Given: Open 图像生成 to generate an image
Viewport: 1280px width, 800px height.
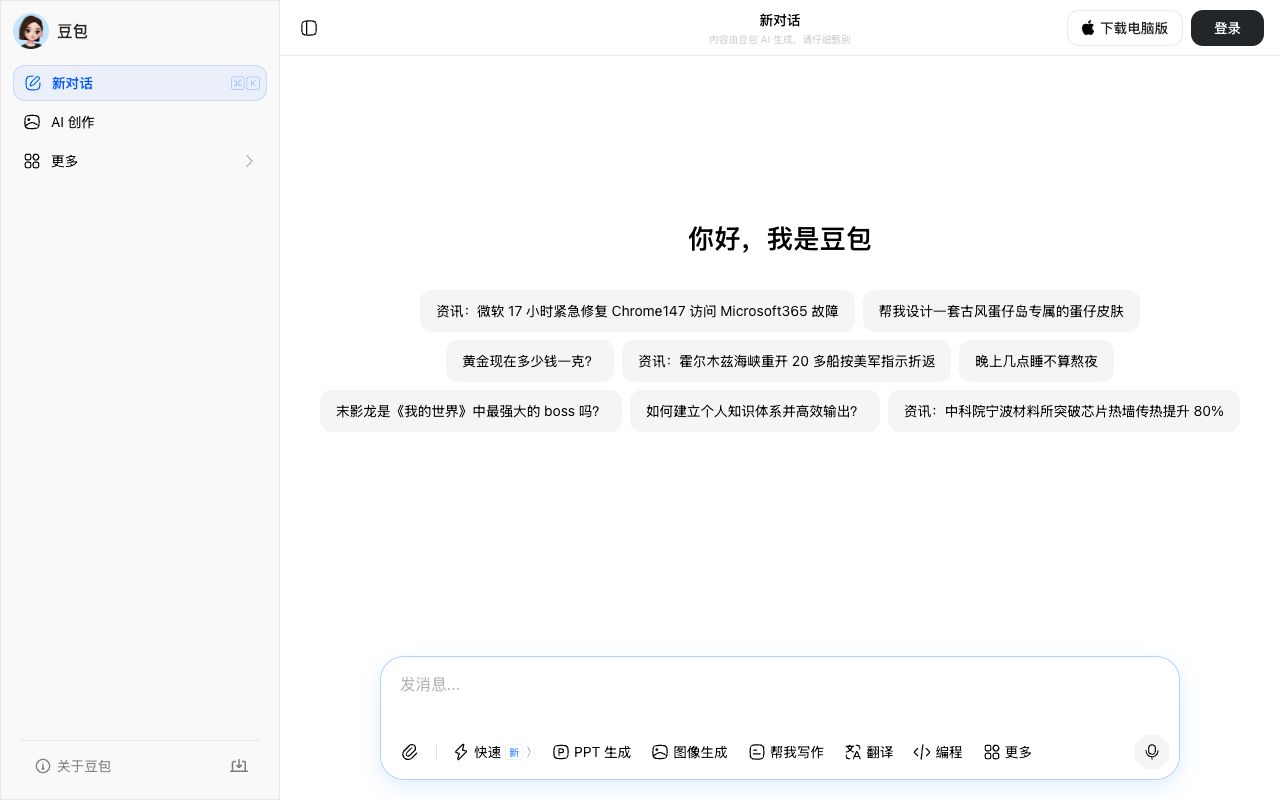Looking at the screenshot, I should coord(690,752).
